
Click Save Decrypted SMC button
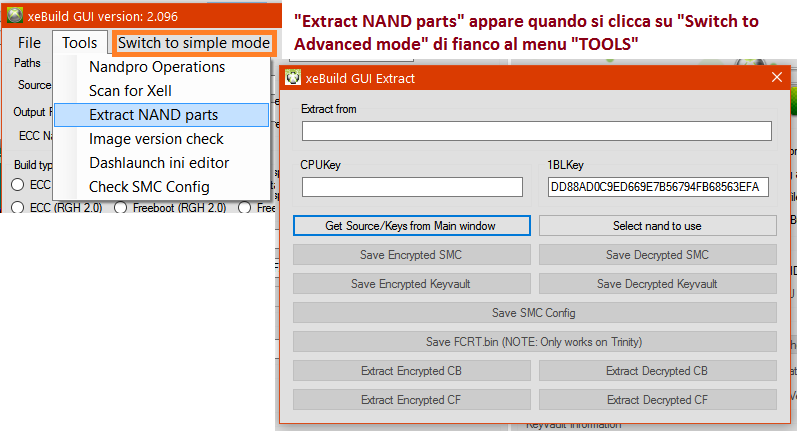pos(658,254)
